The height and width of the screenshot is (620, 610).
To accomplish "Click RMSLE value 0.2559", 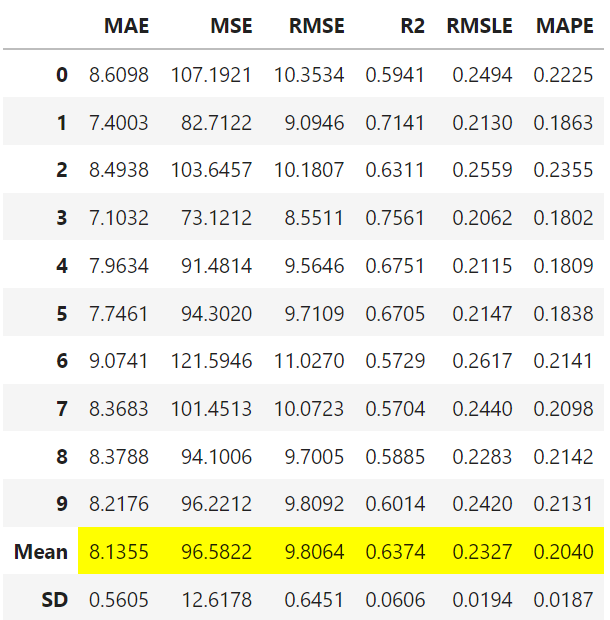I will [482, 170].
